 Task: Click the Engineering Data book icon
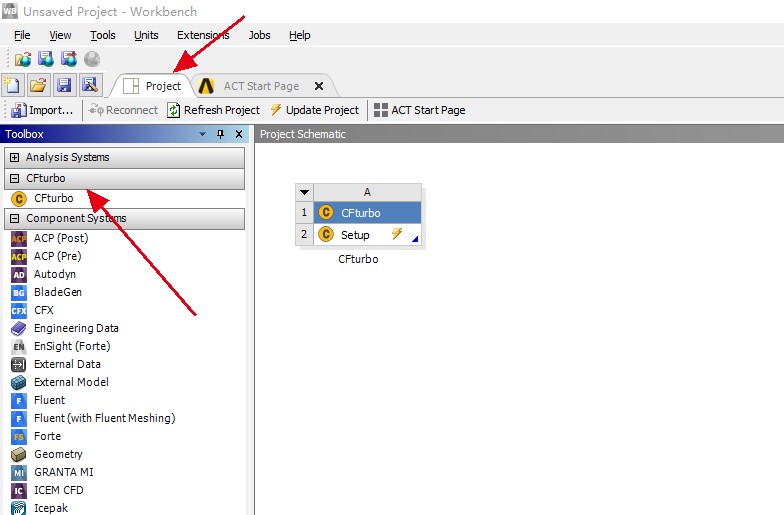[18, 328]
